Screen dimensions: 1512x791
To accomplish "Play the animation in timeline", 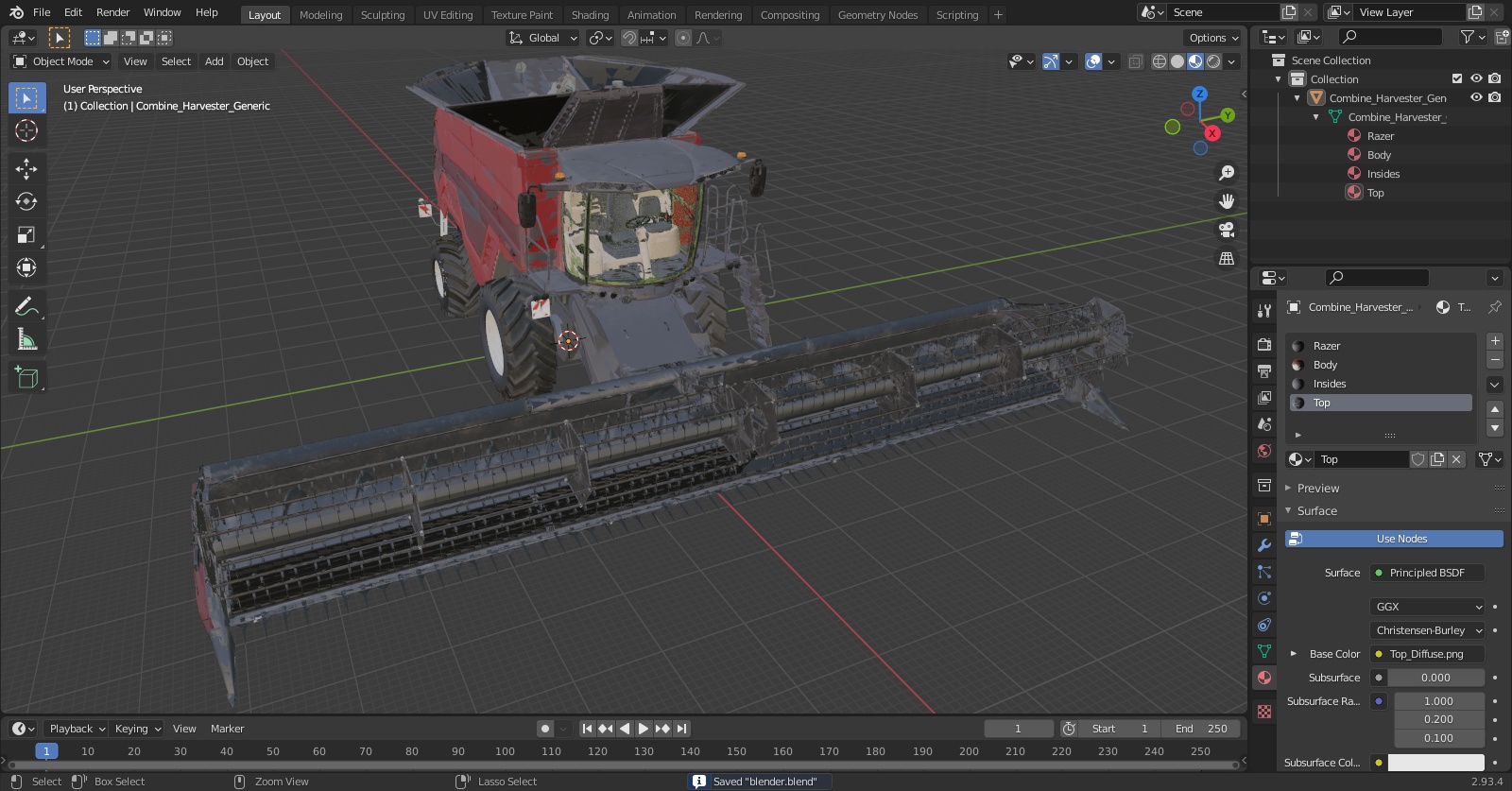I will point(643,729).
